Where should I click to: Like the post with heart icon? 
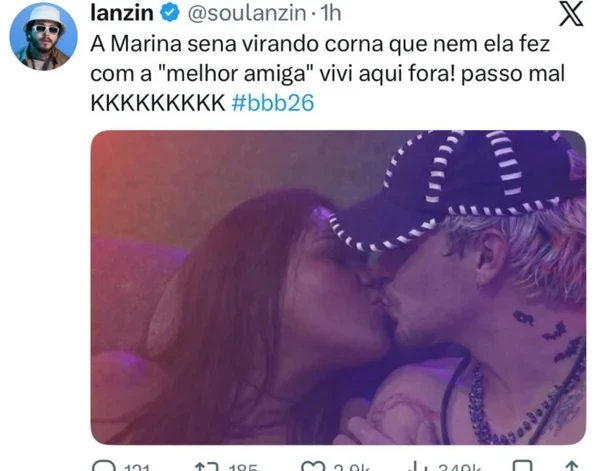(312, 466)
